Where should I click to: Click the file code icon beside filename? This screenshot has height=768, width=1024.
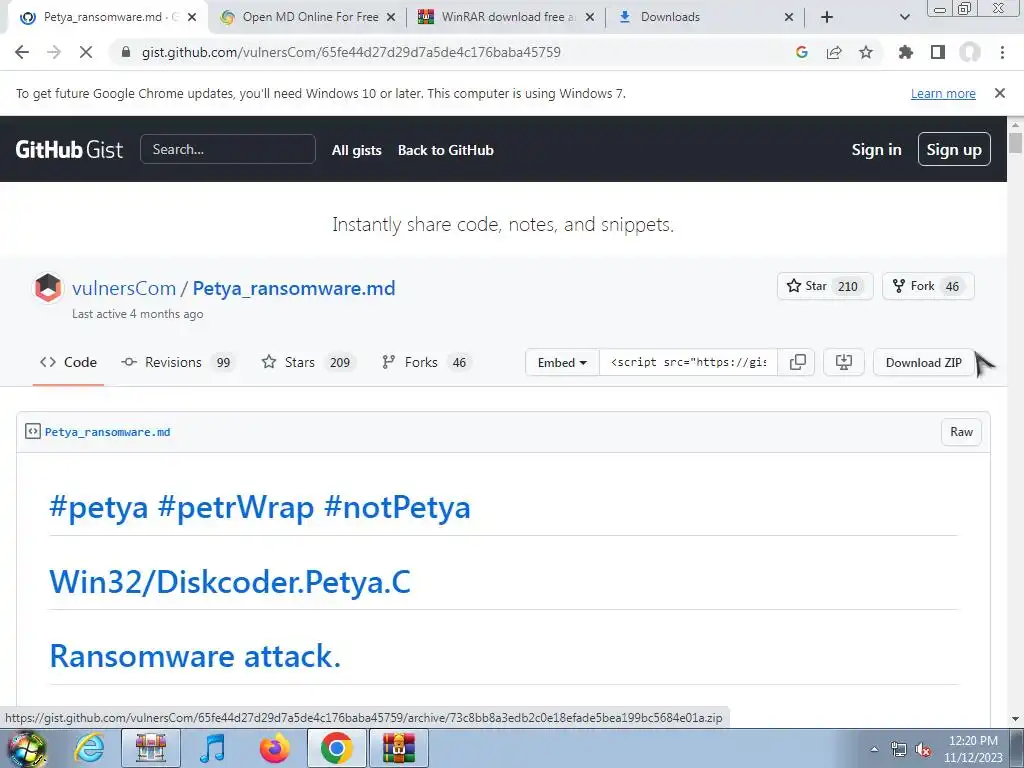tap(33, 432)
